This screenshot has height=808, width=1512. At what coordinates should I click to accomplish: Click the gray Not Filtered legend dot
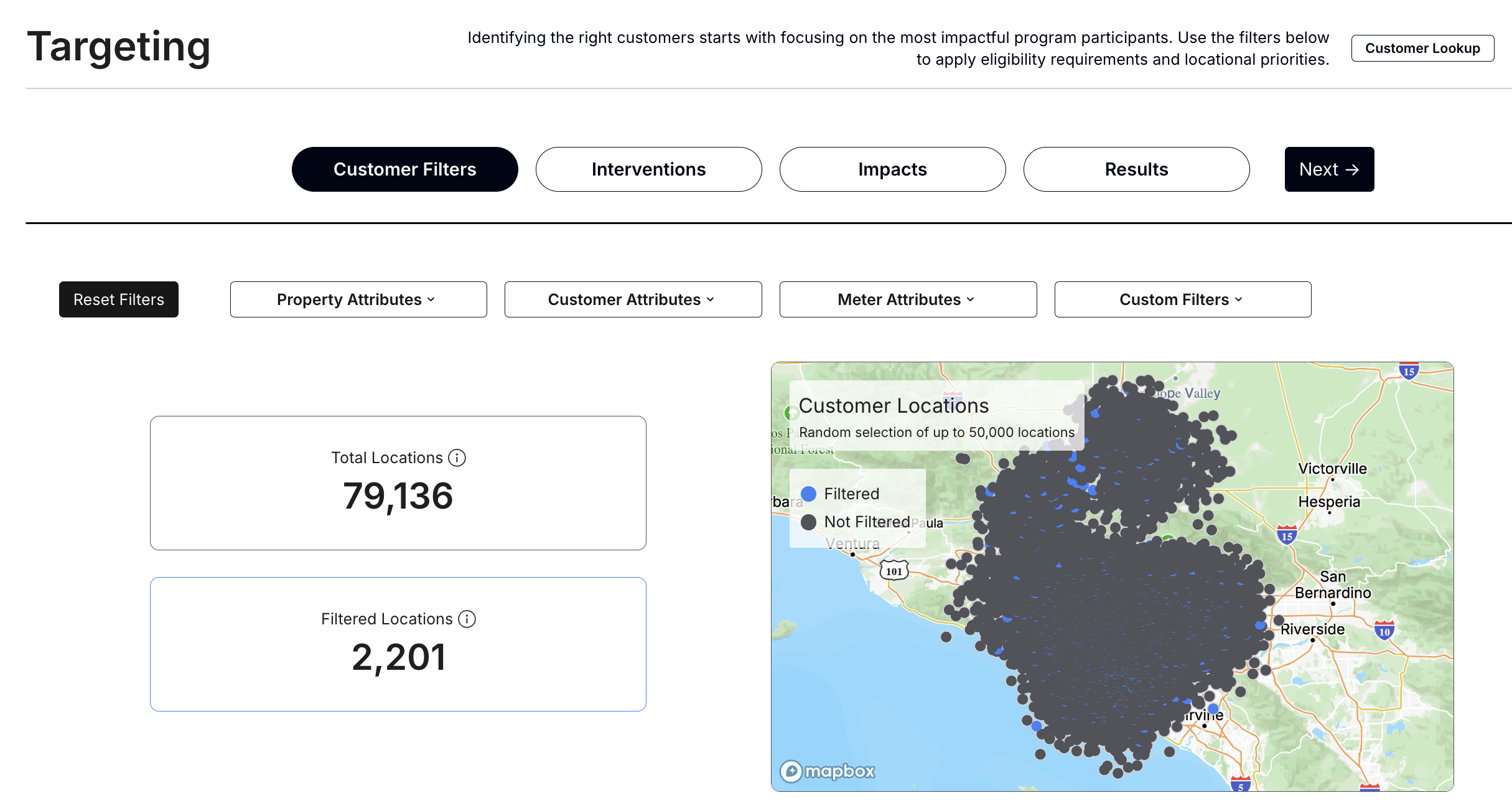[x=808, y=522]
